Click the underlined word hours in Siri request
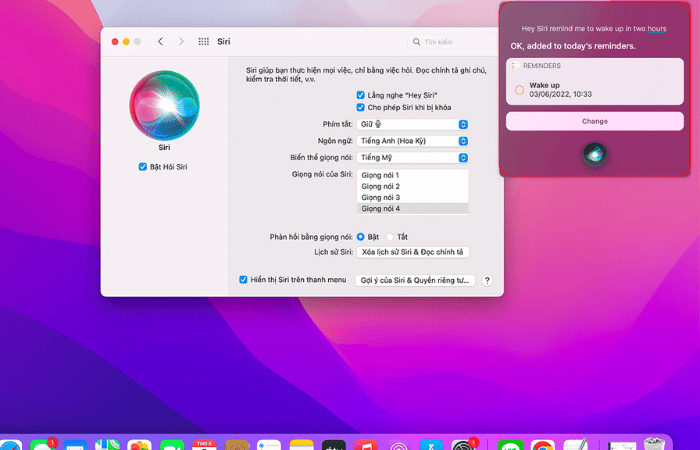 (657, 29)
